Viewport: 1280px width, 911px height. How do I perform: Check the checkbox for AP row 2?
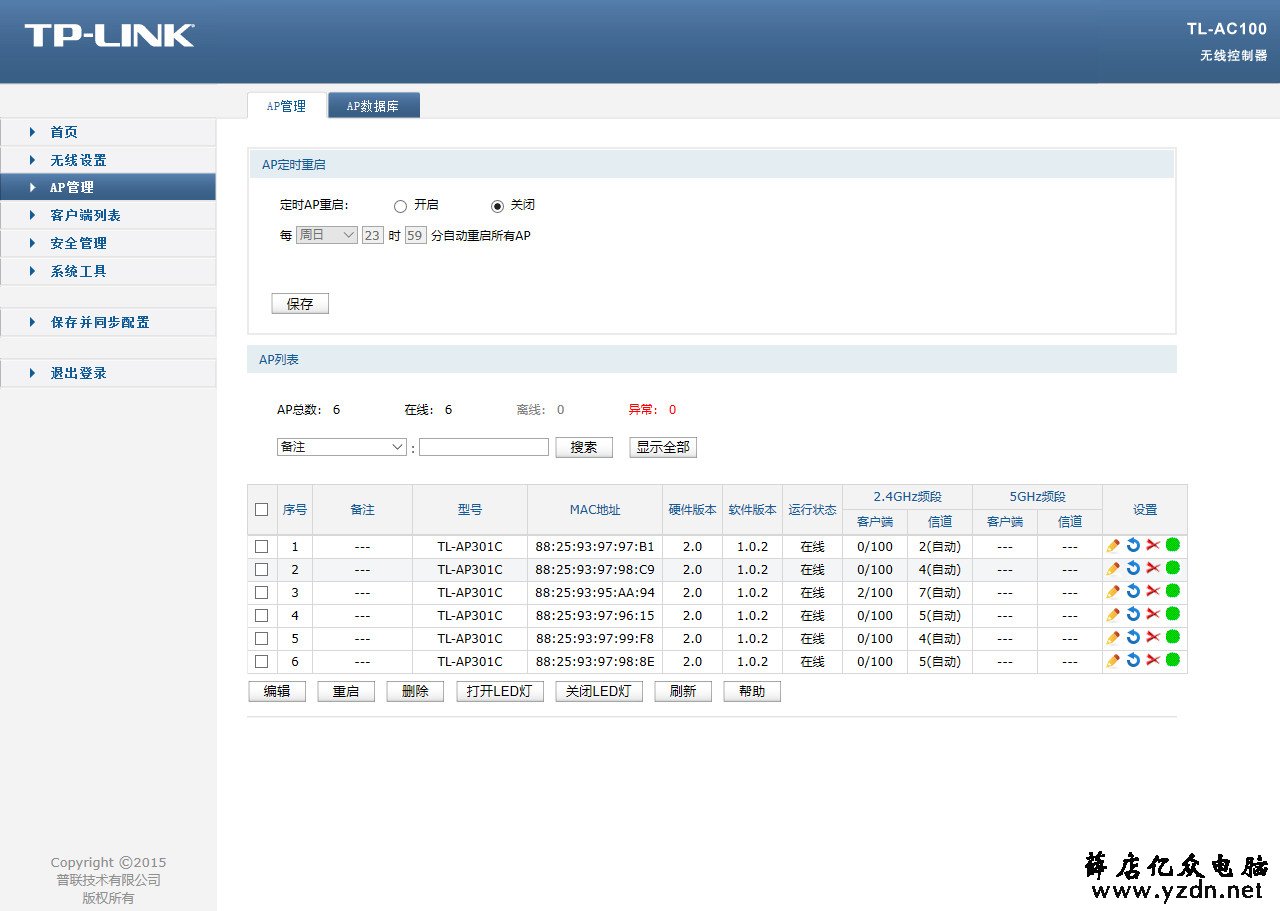click(x=262, y=569)
